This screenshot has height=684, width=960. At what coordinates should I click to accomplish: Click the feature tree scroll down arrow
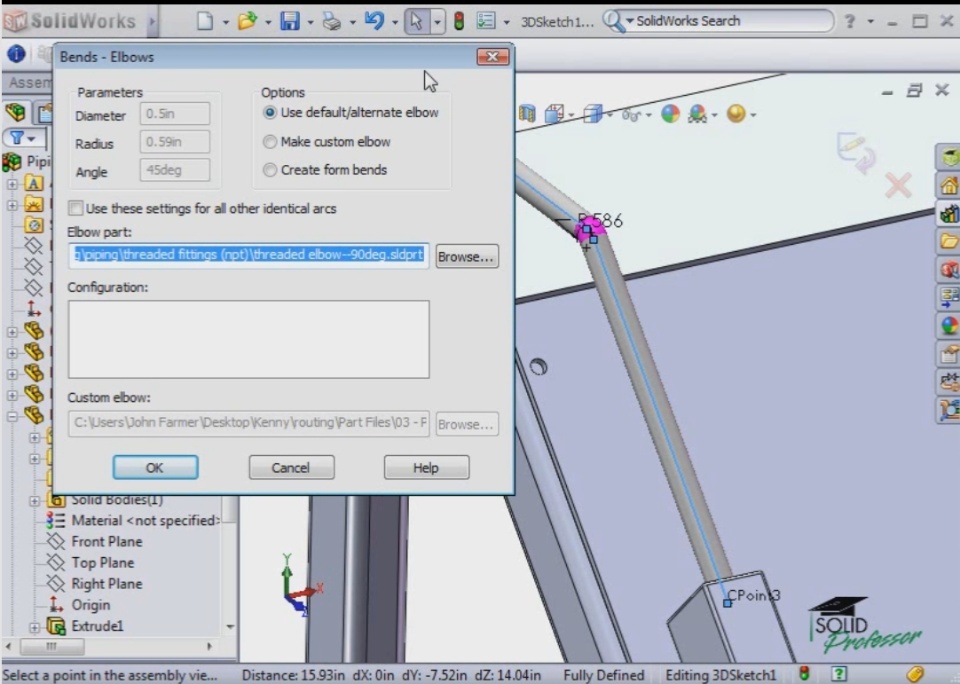230,626
